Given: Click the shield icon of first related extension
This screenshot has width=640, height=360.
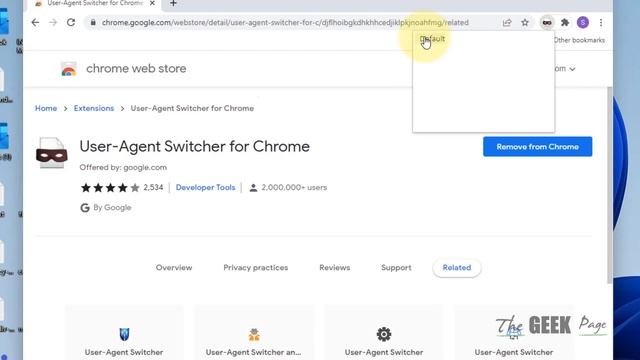Looking at the screenshot, I should [x=124, y=334].
